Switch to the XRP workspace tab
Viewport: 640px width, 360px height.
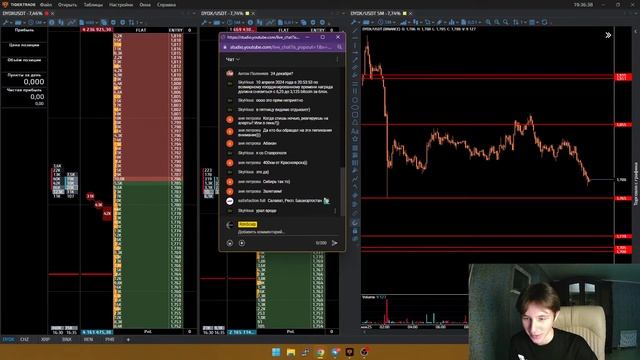(x=45, y=340)
